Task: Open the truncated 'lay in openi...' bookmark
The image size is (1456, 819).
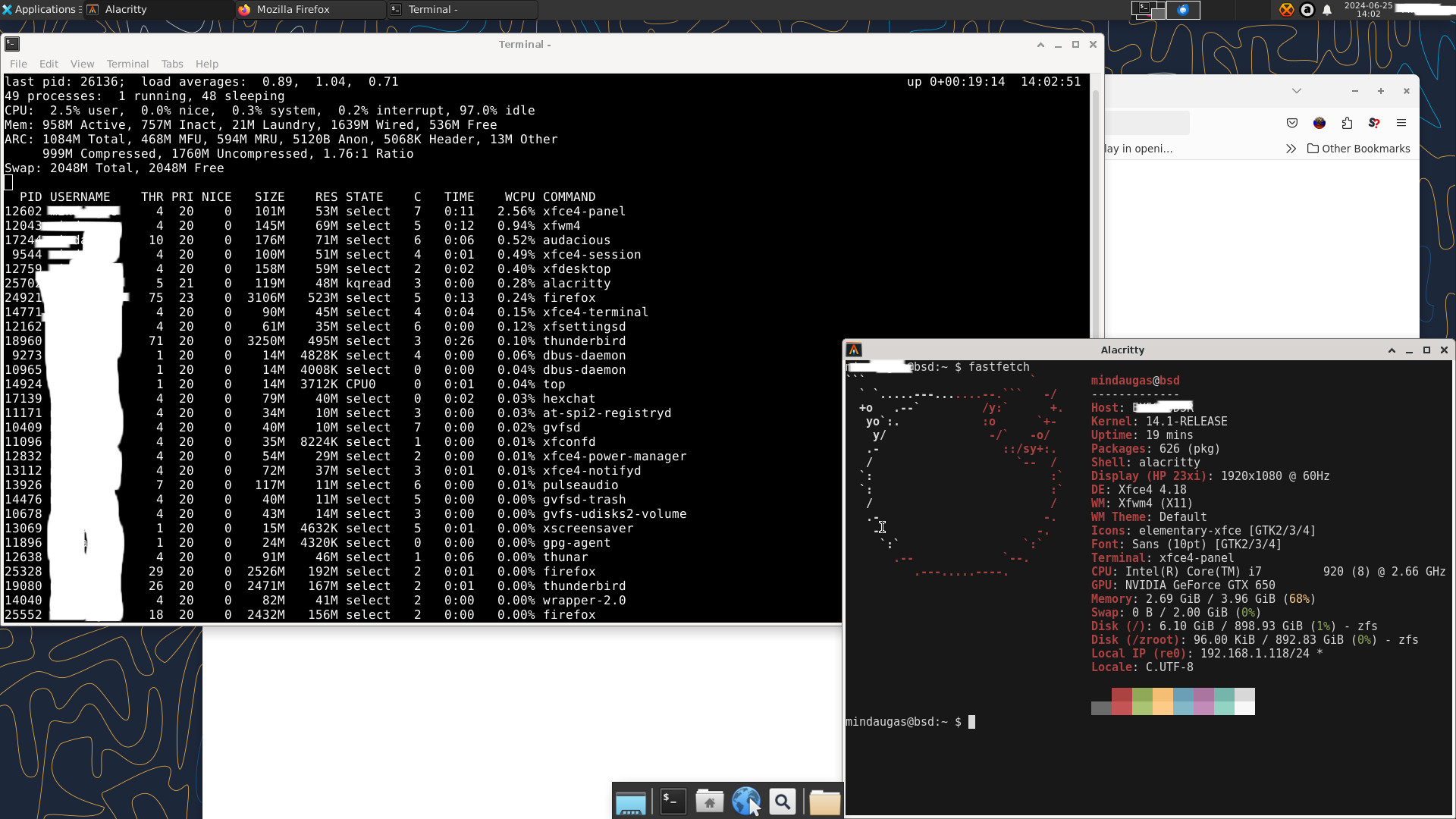Action: click(x=1139, y=149)
